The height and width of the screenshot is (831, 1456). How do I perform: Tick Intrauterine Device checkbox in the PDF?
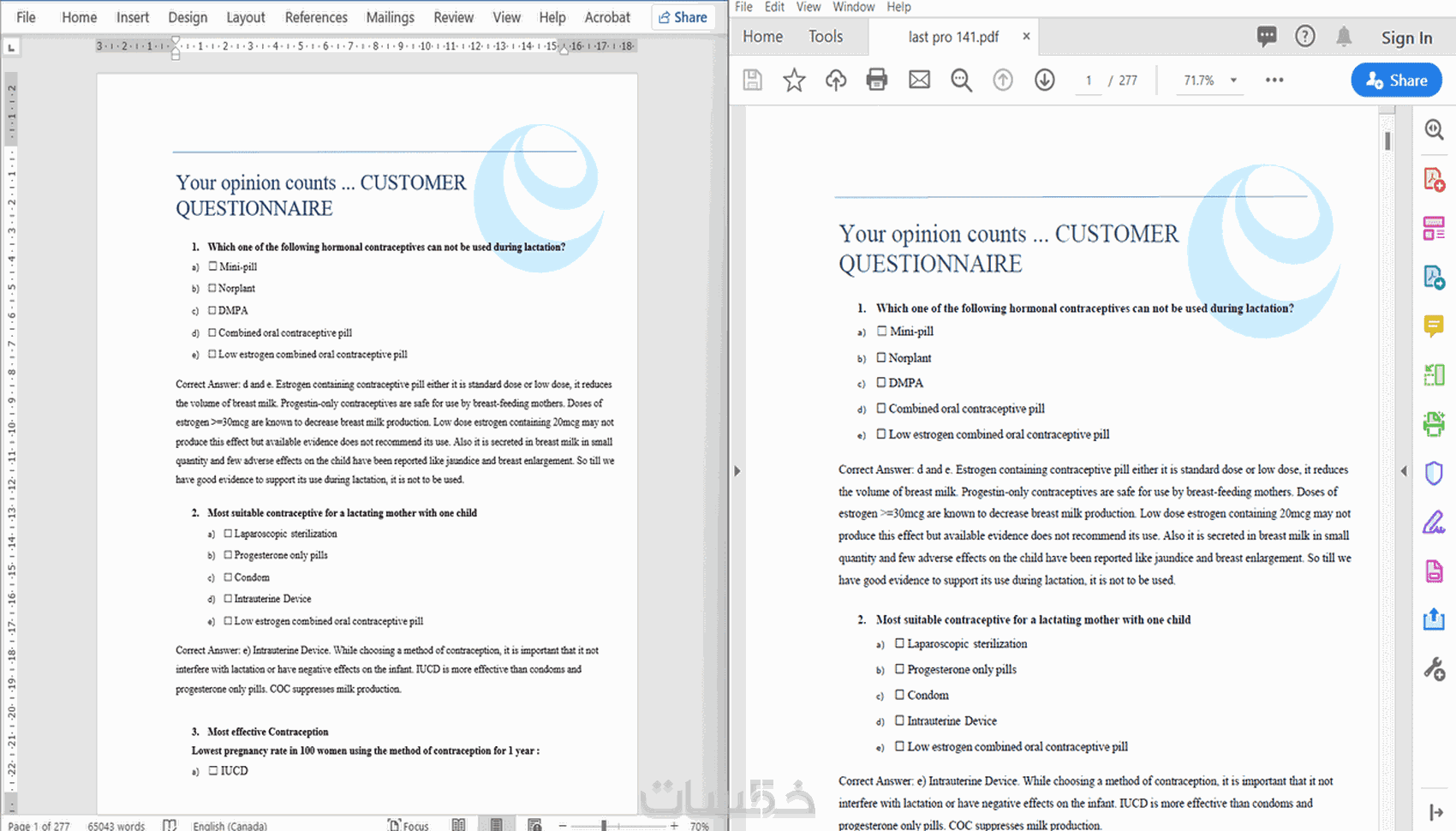pyautogui.click(x=900, y=720)
